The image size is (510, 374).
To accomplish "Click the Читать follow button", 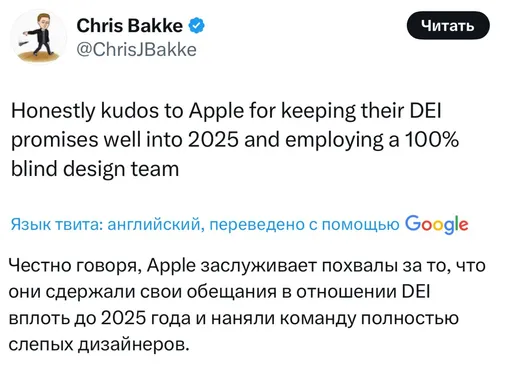I will (448, 25).
